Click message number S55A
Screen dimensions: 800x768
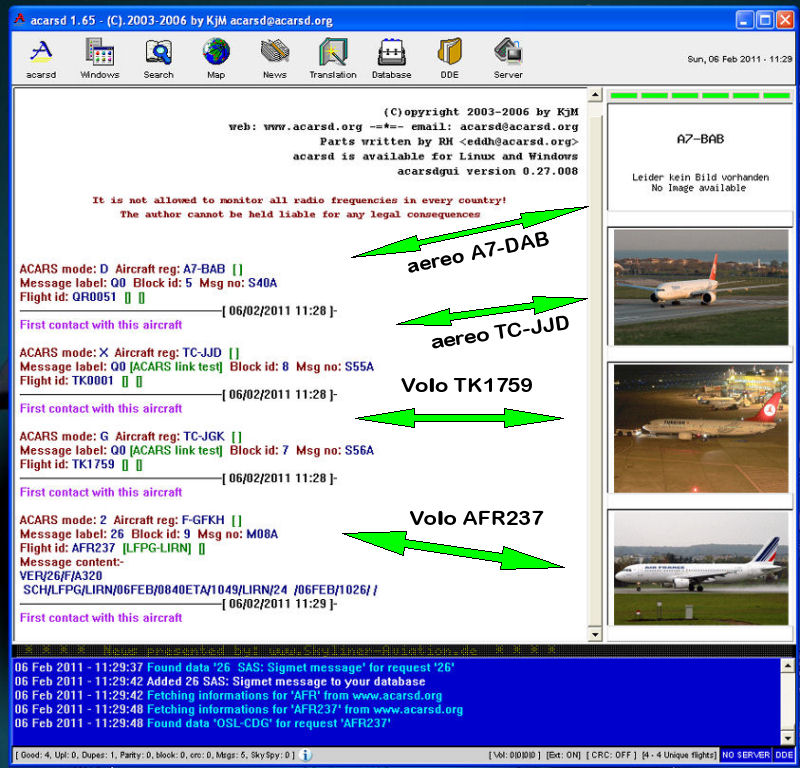click(359, 366)
